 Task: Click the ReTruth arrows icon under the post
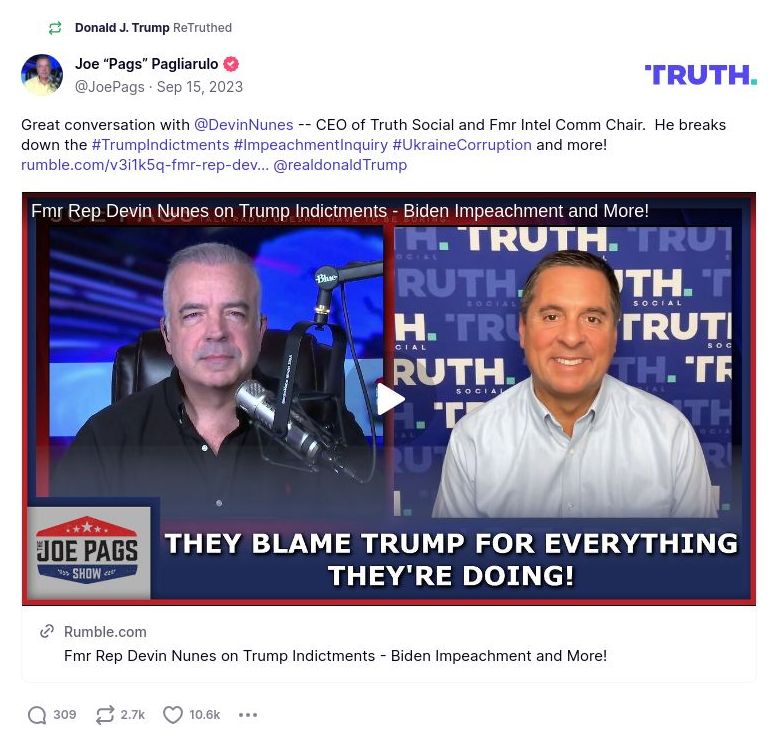point(105,715)
